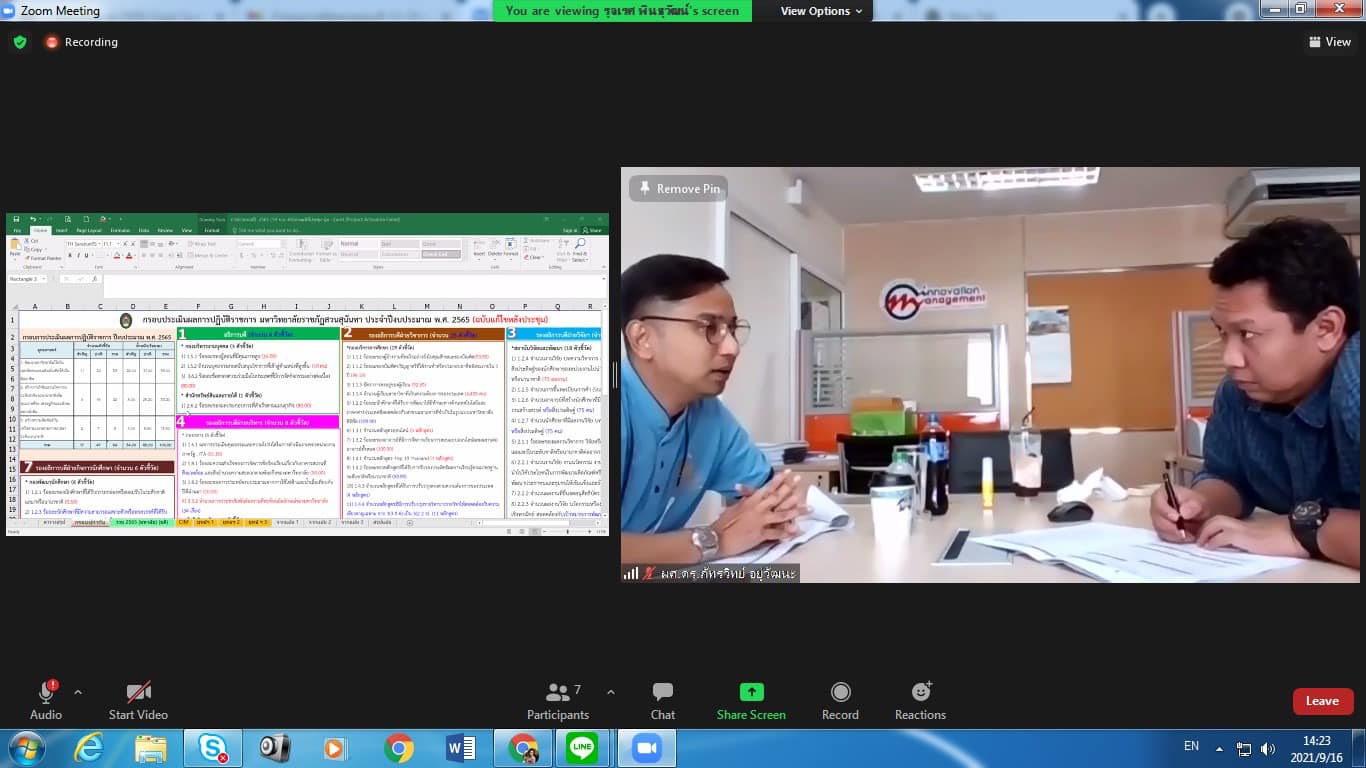Open Google Chrome from the taskbar
The image size is (1366, 768).
pyautogui.click(x=399, y=748)
